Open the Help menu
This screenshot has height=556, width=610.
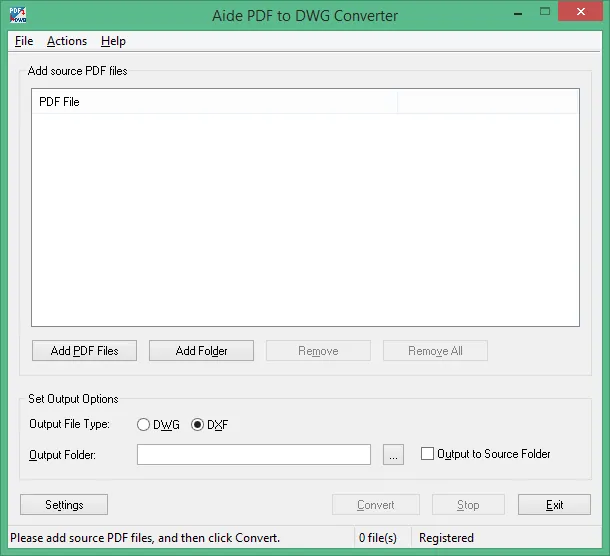tap(113, 41)
